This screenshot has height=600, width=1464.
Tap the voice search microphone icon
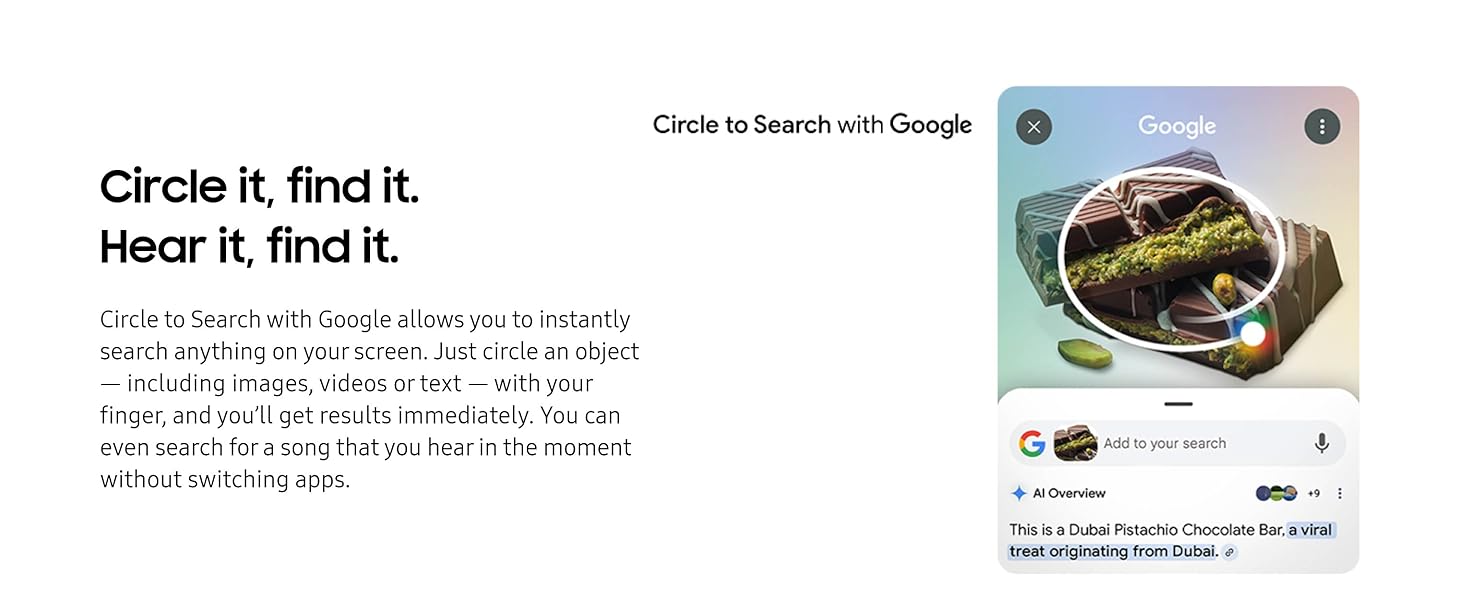(1322, 443)
